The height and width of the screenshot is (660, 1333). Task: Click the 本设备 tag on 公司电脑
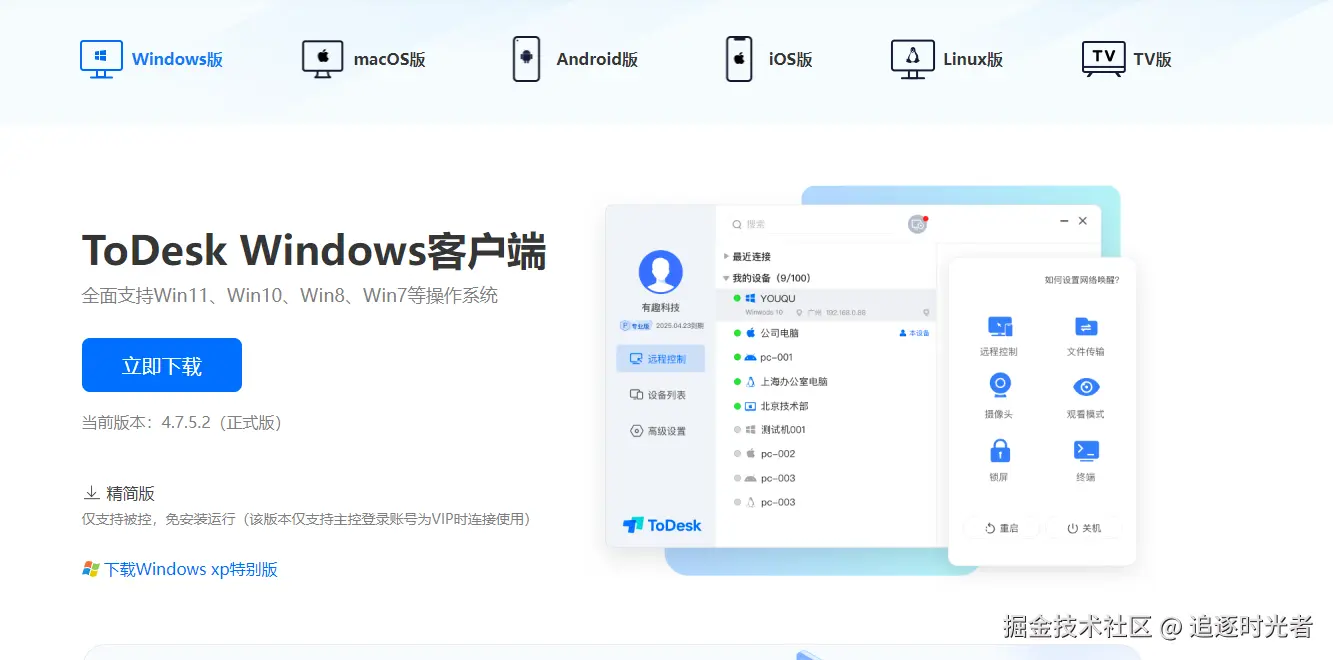coord(914,333)
